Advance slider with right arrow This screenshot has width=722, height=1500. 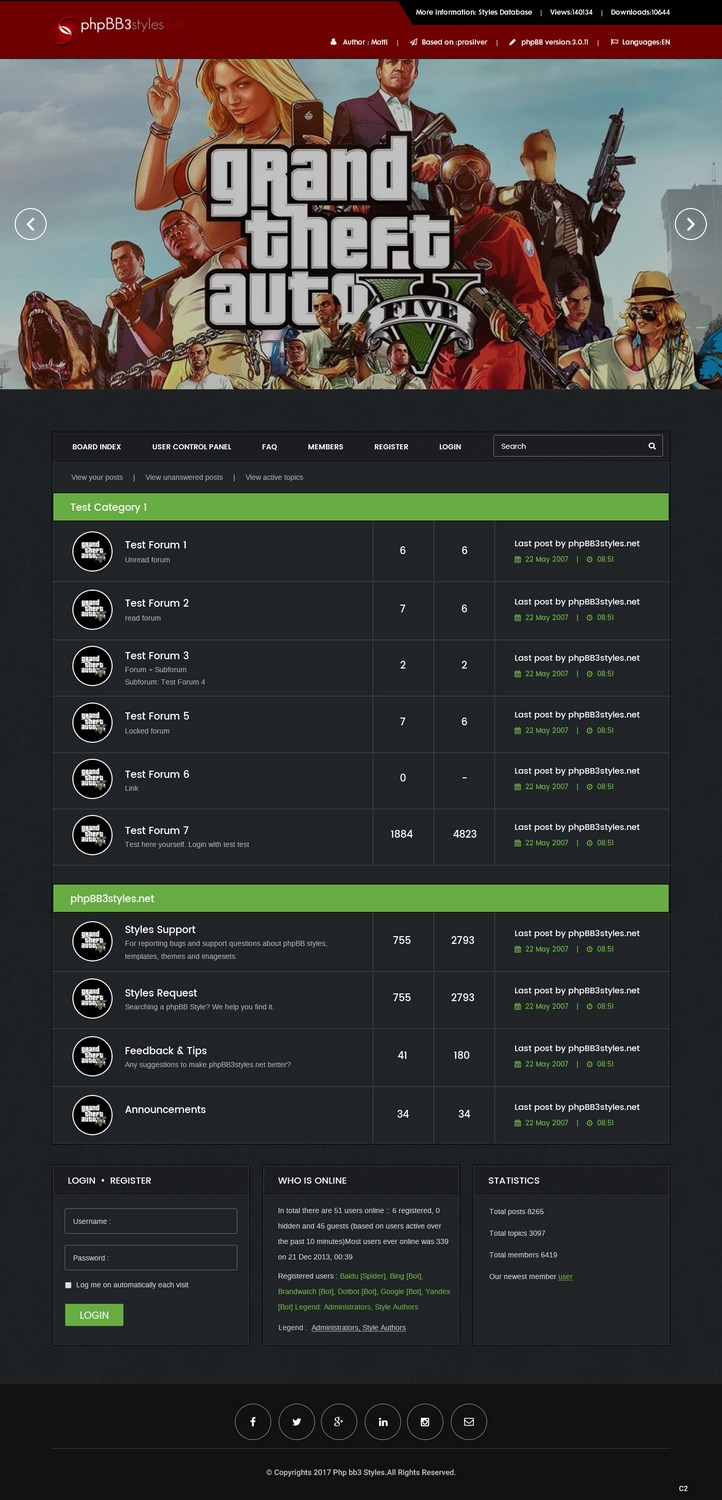click(x=691, y=224)
